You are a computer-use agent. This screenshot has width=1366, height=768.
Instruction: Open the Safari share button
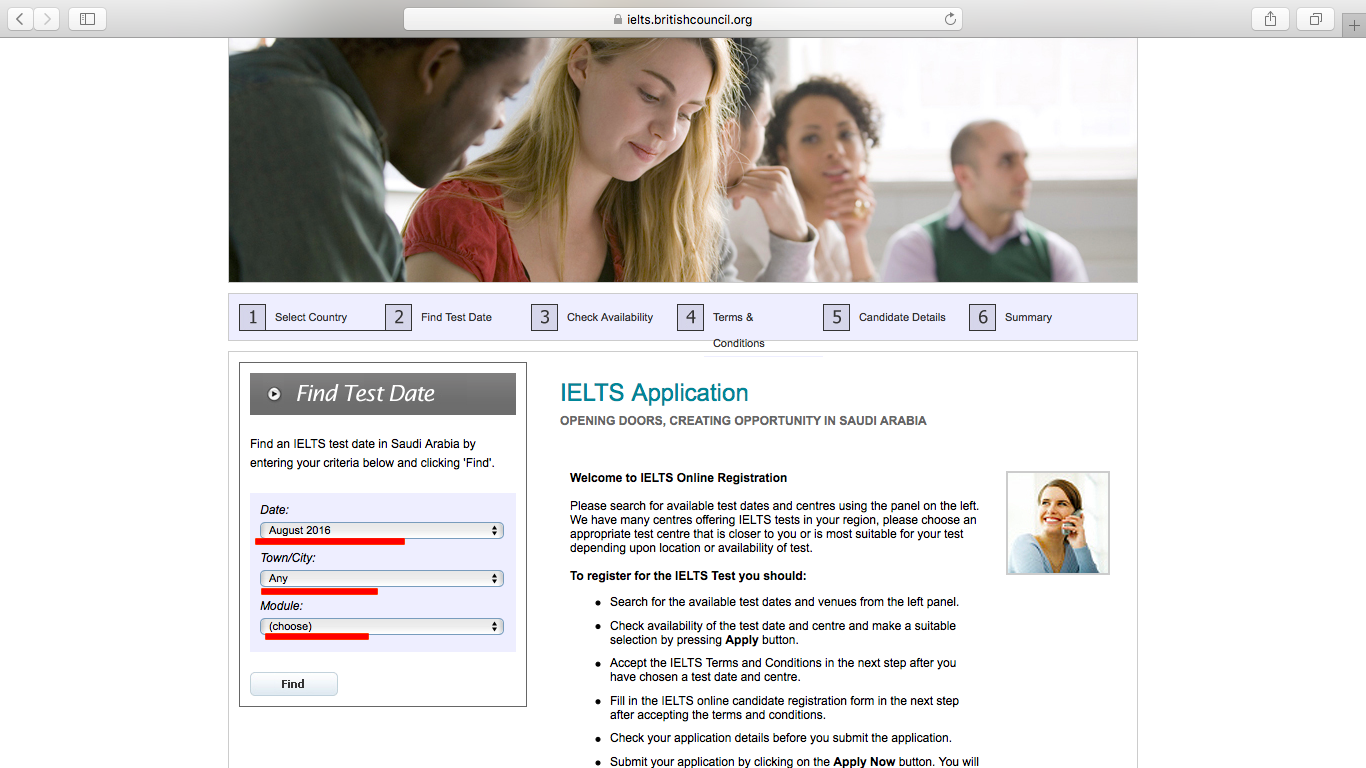coord(1270,18)
